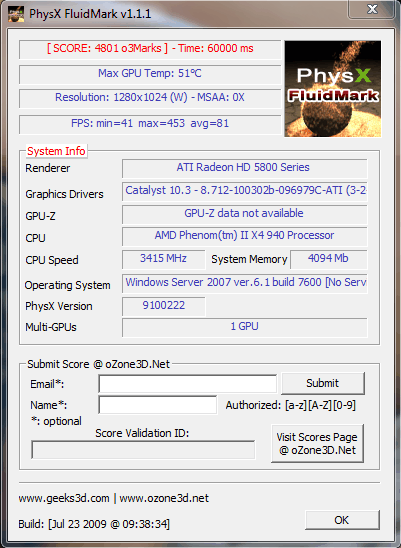This screenshot has width=401, height=548.
Task: Close the PhysX FluidMark window
Action: (372, 9)
